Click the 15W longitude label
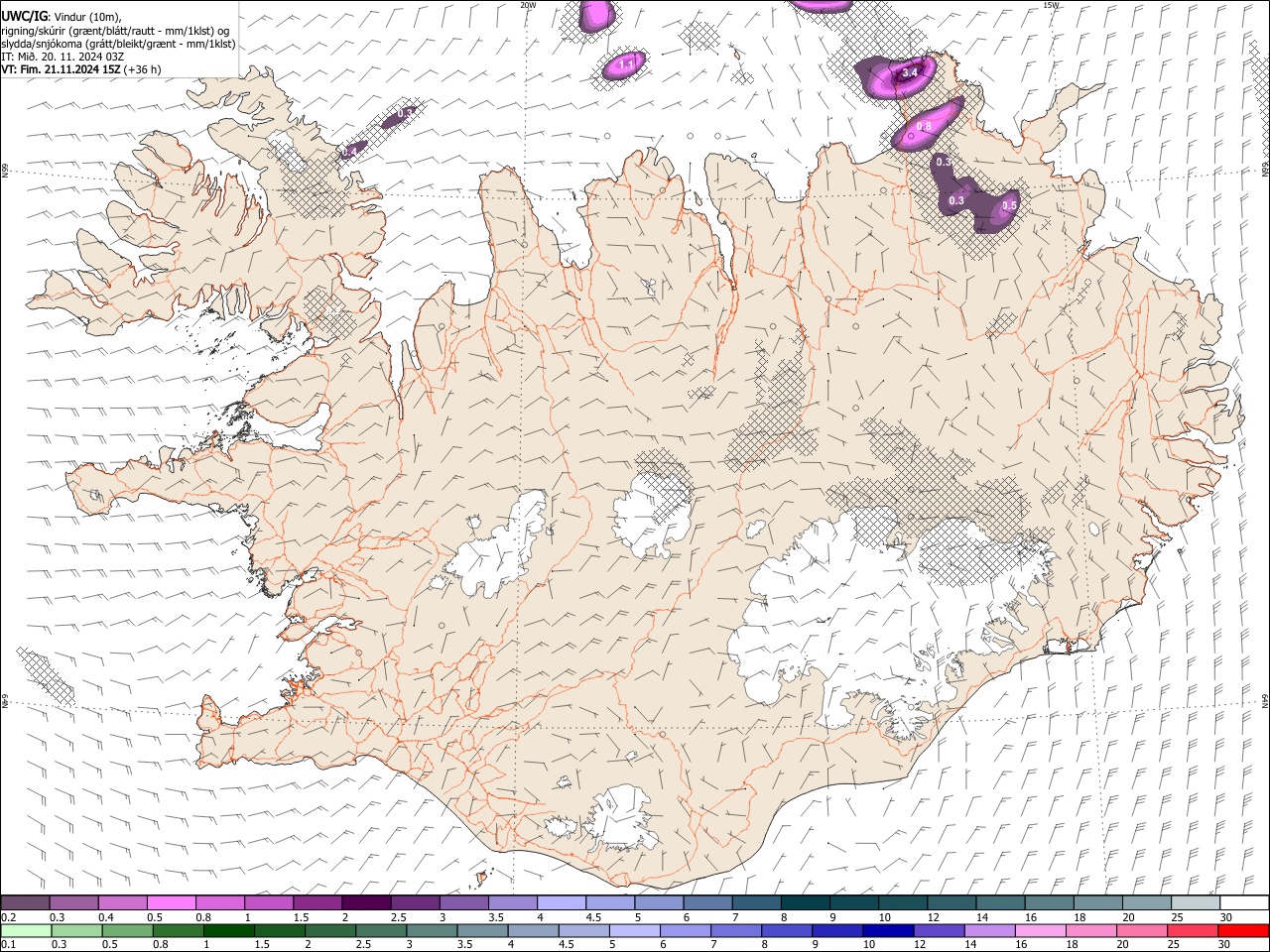Image resolution: width=1270 pixels, height=952 pixels. (1051, 5)
